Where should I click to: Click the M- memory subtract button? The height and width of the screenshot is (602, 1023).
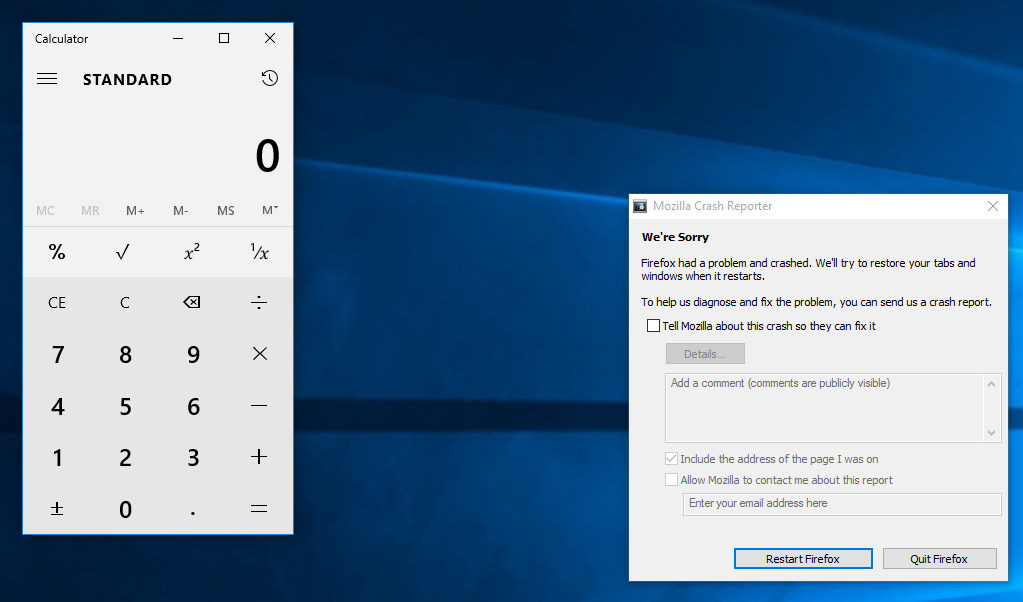181,211
